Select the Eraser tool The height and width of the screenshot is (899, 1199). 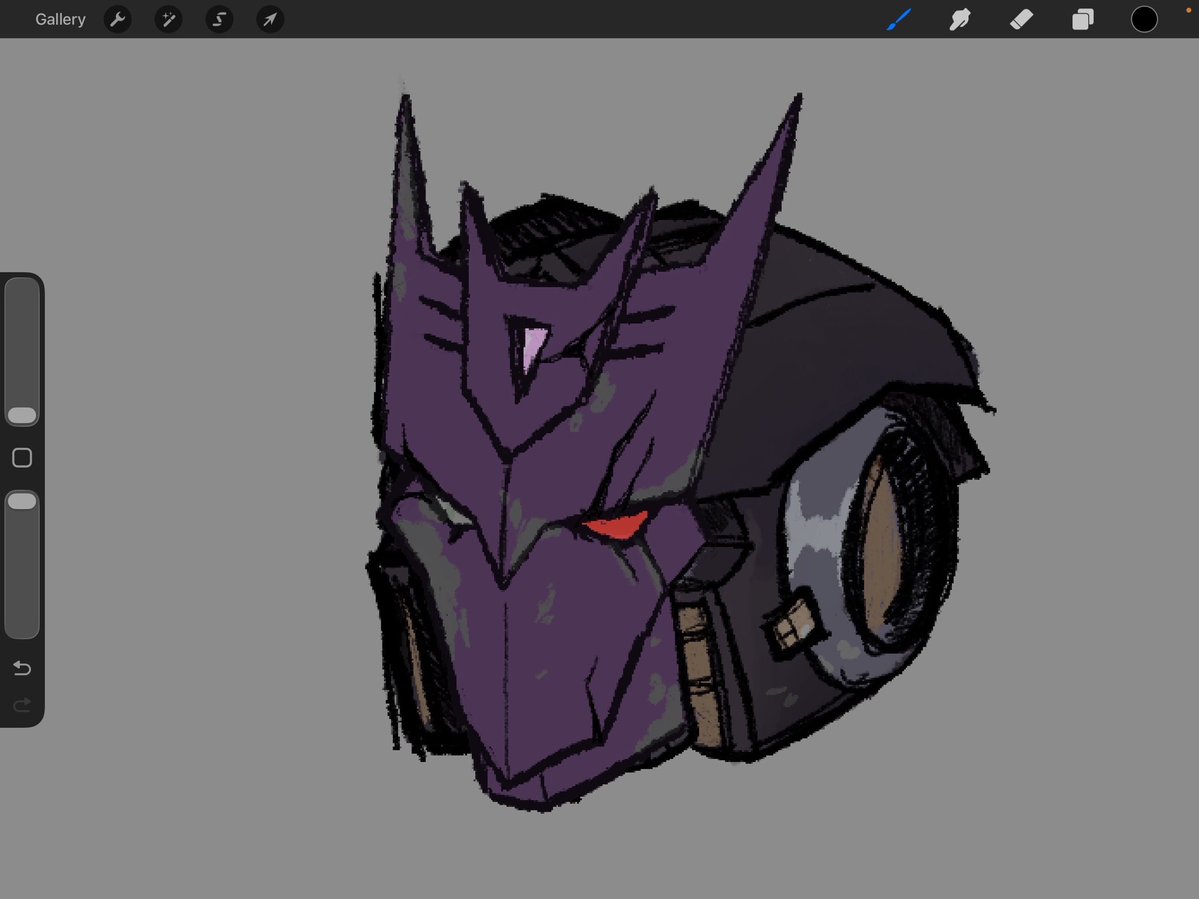coord(1022,19)
